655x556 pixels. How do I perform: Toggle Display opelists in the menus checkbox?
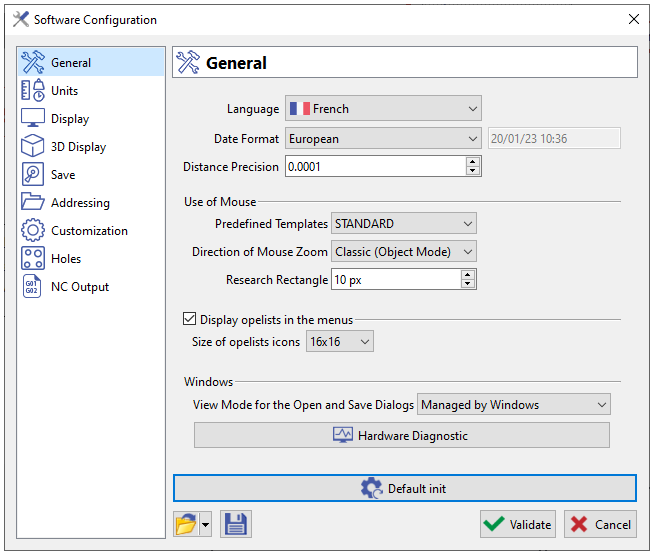point(189,320)
